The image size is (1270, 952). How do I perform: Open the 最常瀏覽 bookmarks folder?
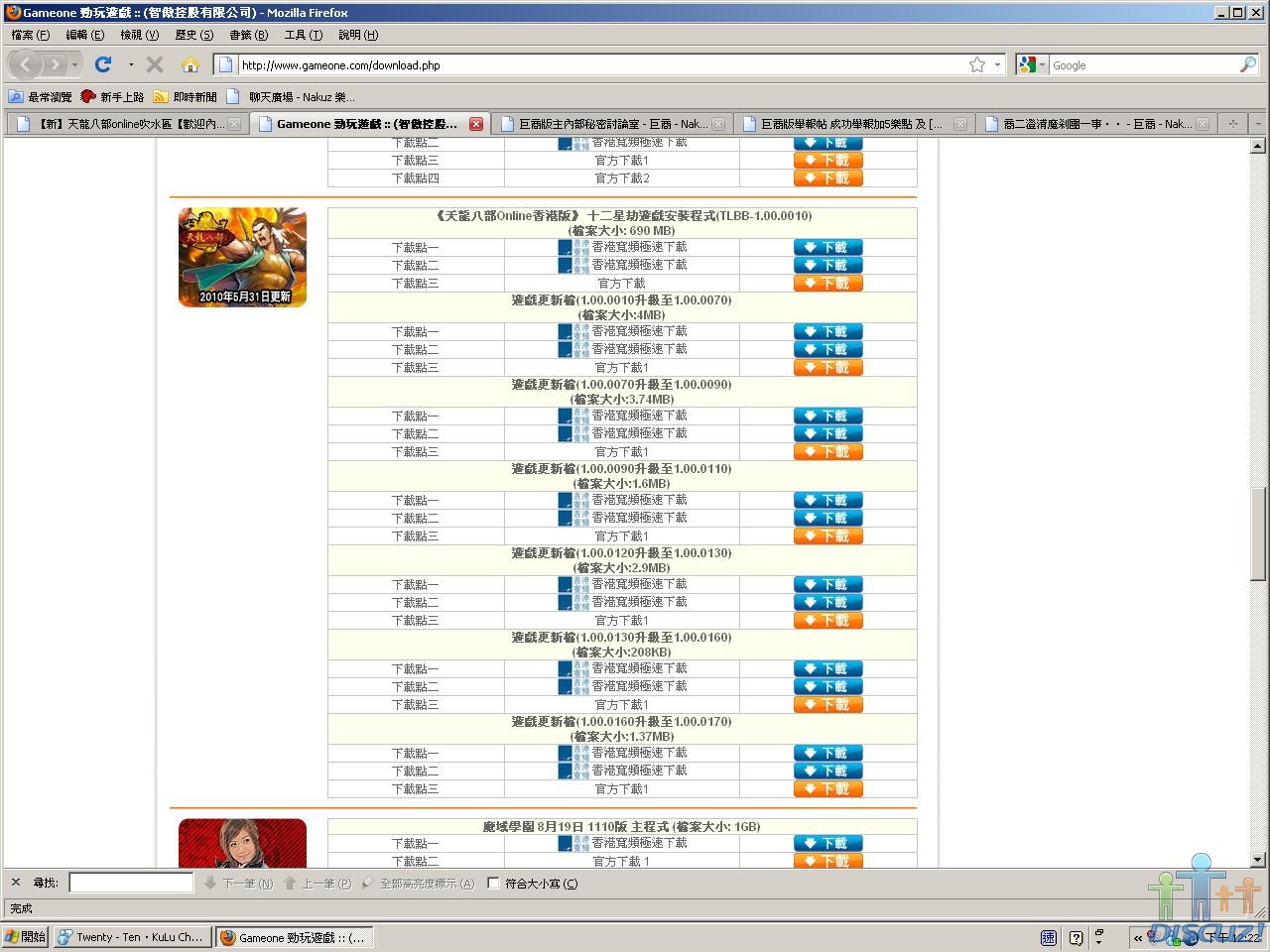pos(41,96)
